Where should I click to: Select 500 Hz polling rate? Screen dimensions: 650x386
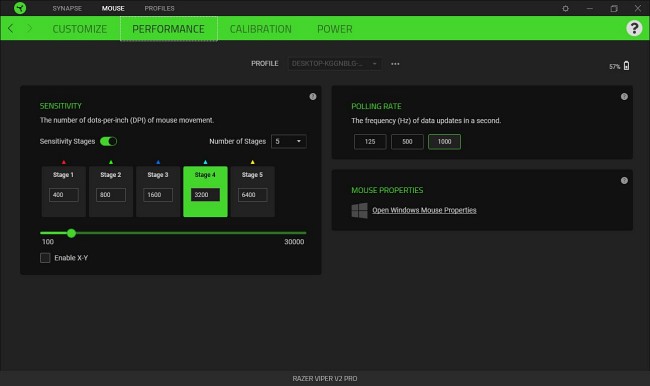click(407, 142)
